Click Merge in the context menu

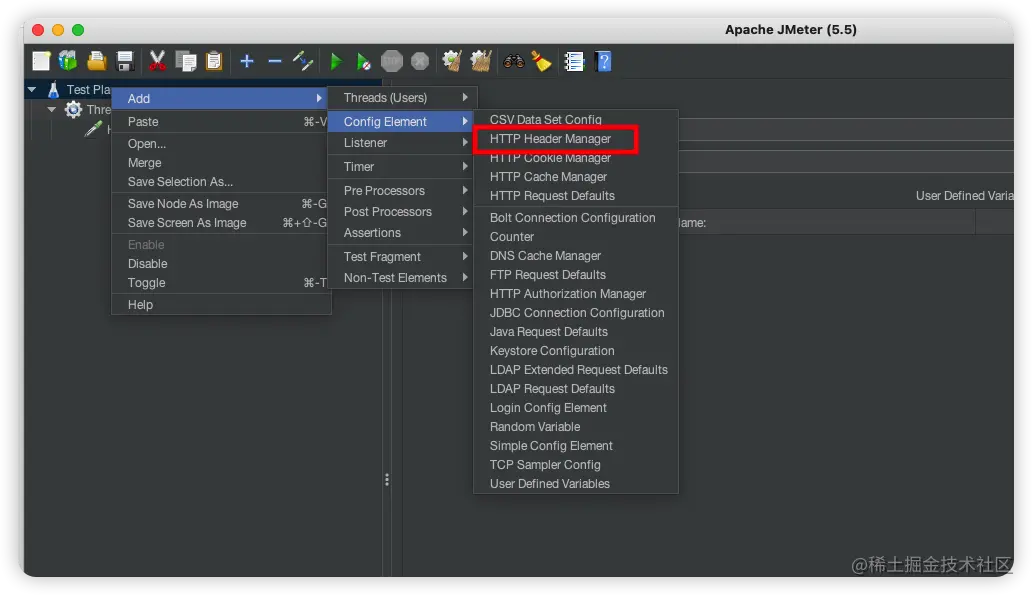pos(220,163)
